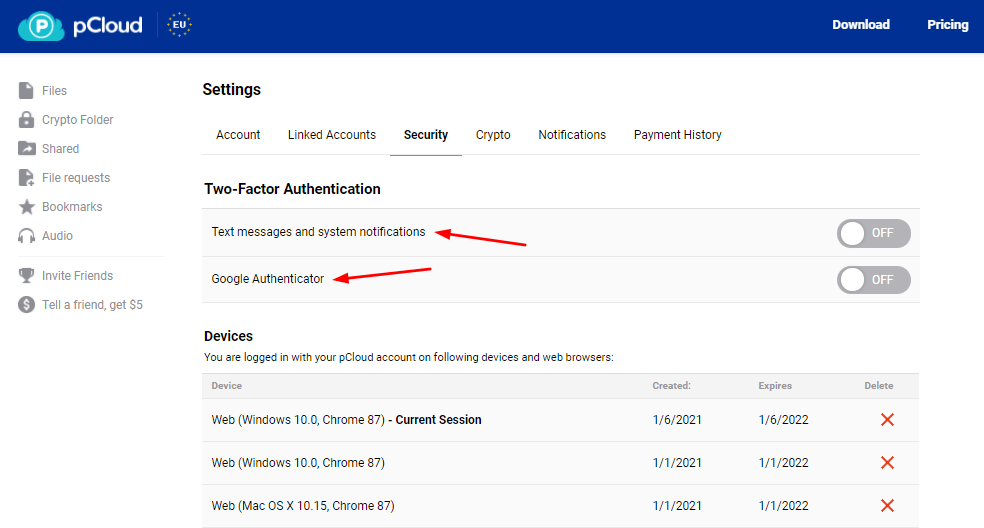Click the Download link in header
The height and width of the screenshot is (528, 984).
[860, 25]
